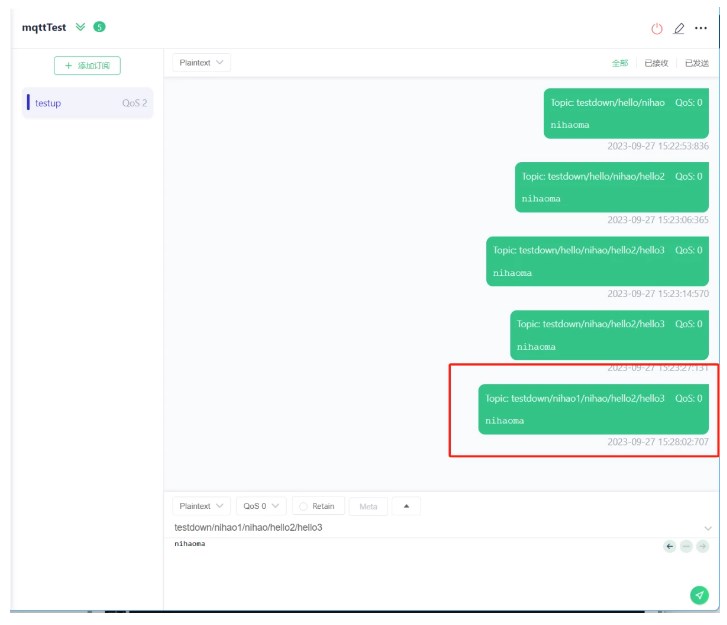The image size is (727, 625).
Task: Open the QoS 0 dropdown
Action: pos(261,506)
